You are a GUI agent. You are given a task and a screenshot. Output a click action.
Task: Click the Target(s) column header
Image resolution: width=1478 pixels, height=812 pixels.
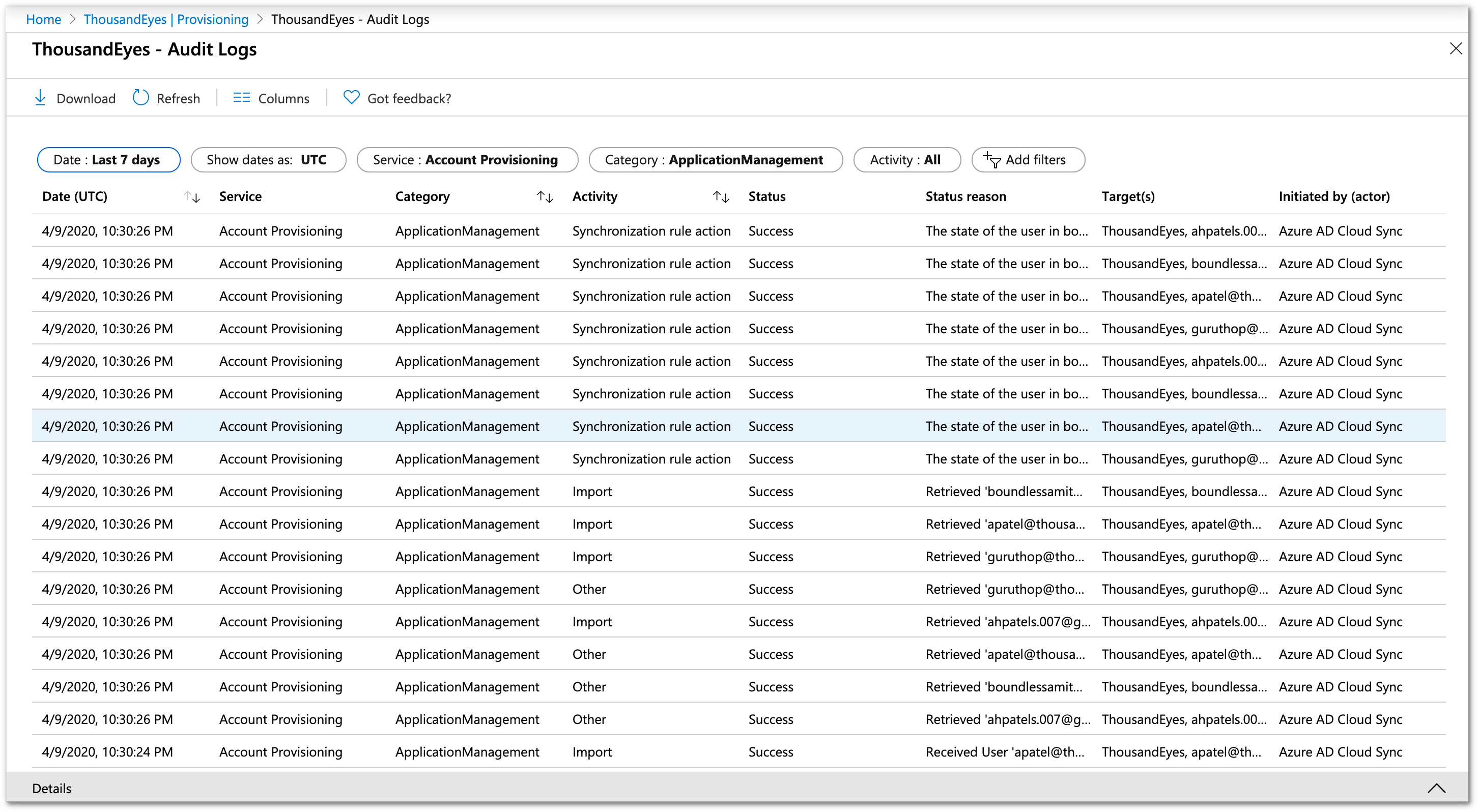[1128, 197]
